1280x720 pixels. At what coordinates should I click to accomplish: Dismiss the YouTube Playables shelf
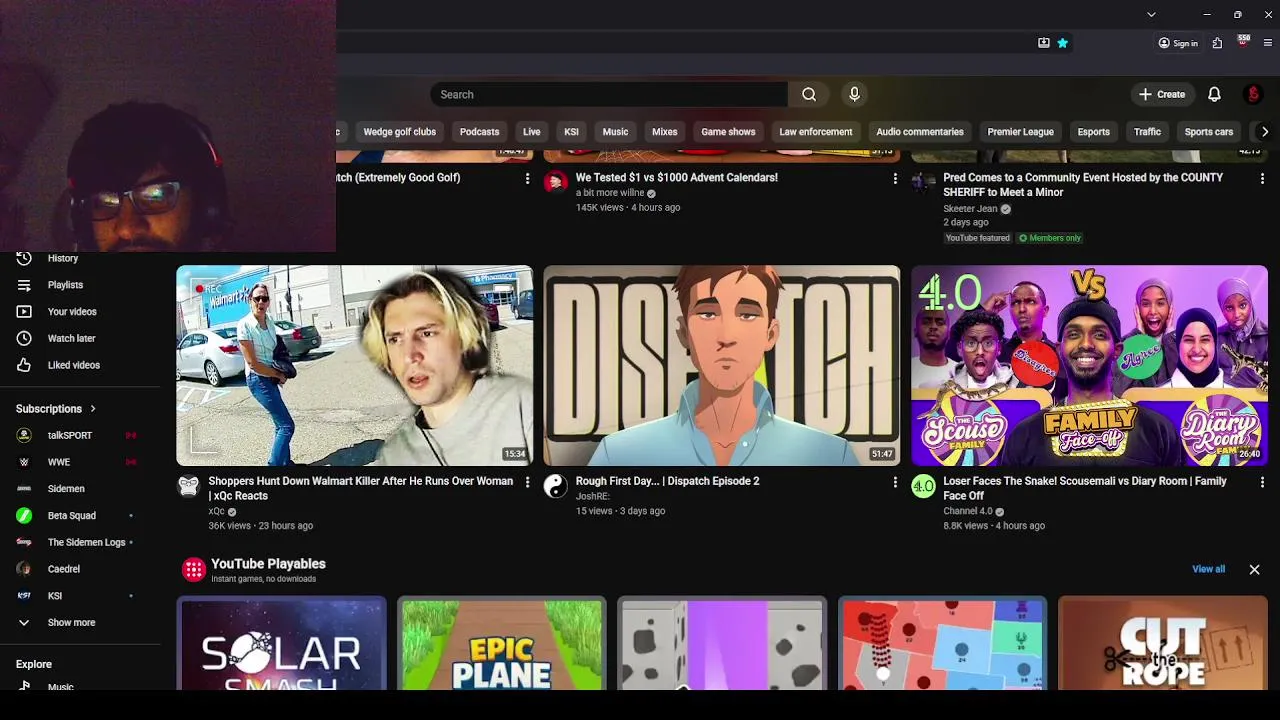tap(1254, 569)
